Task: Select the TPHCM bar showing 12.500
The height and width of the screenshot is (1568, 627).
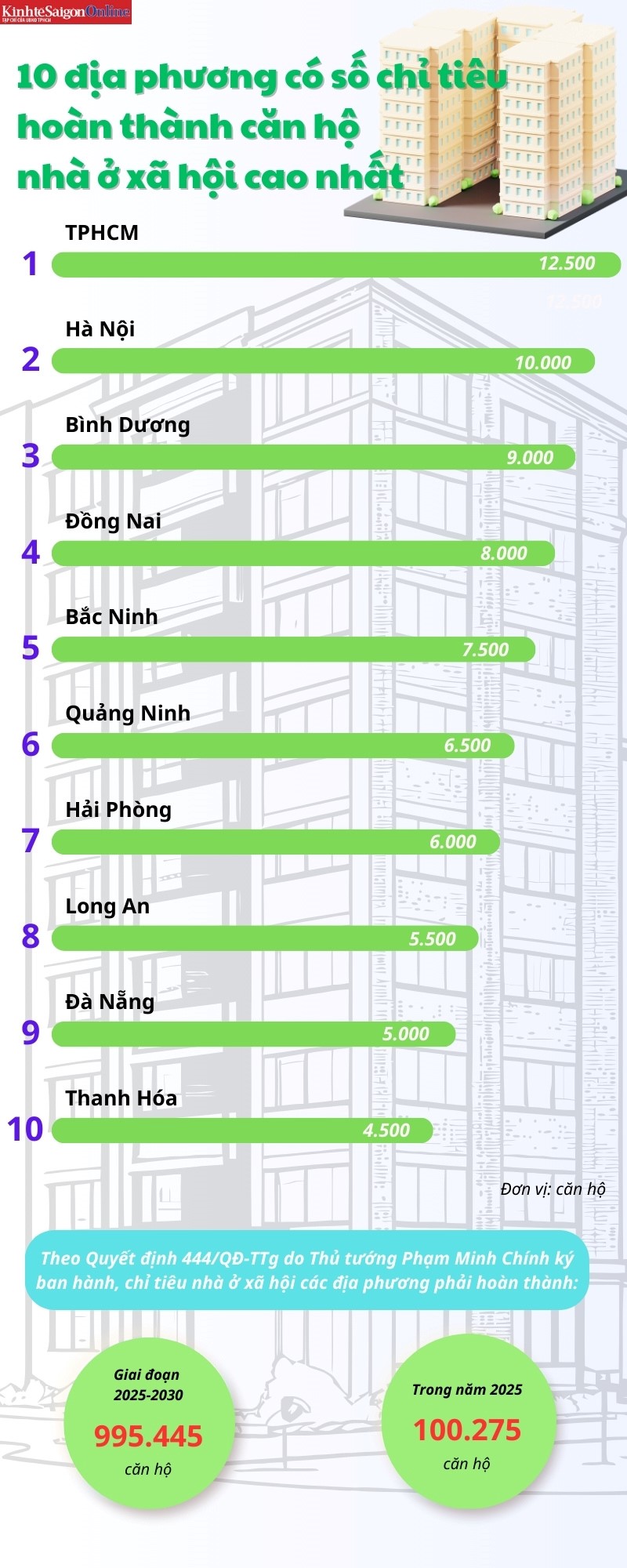Action: [336, 264]
